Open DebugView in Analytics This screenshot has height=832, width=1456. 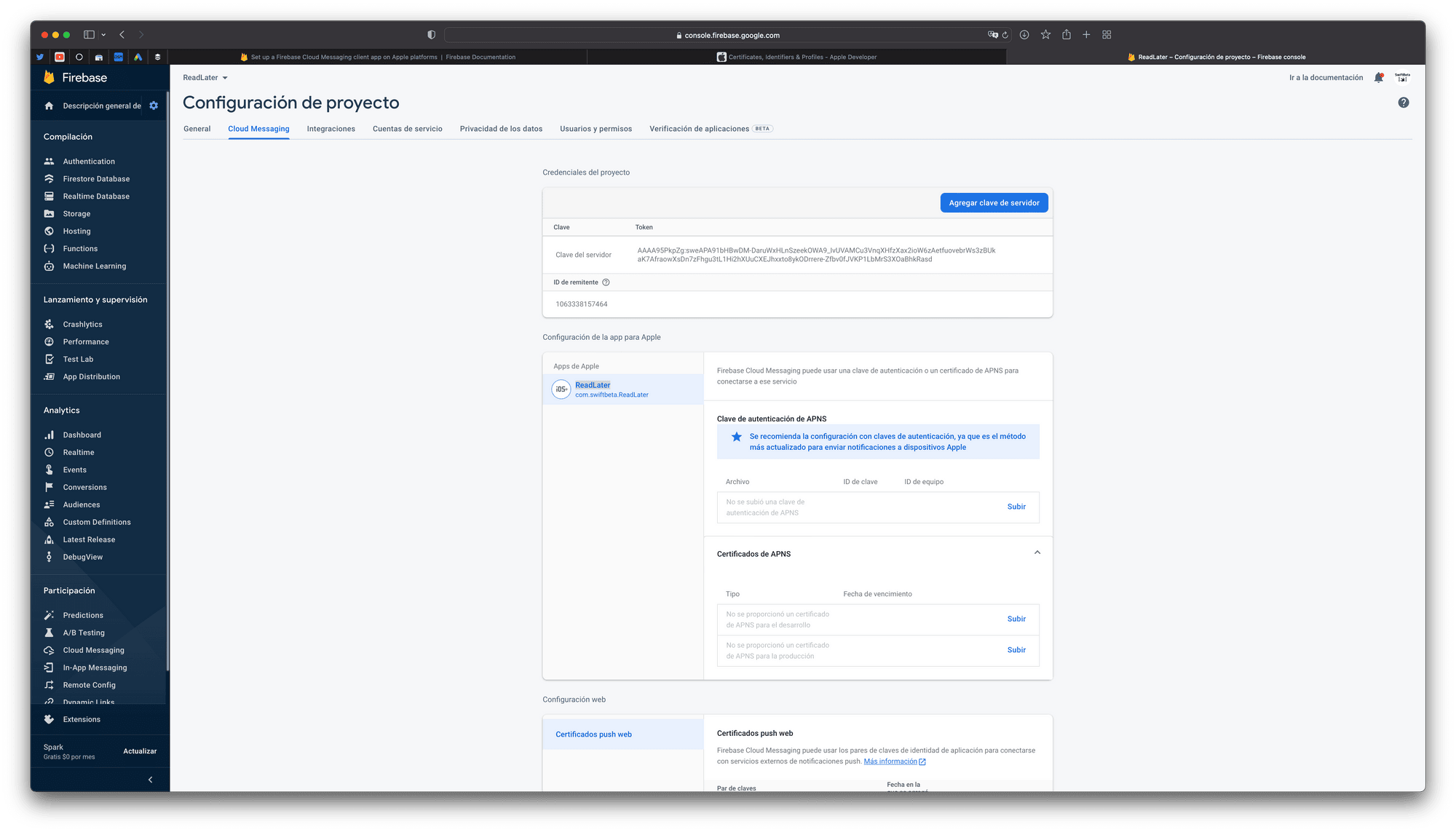click(x=82, y=558)
